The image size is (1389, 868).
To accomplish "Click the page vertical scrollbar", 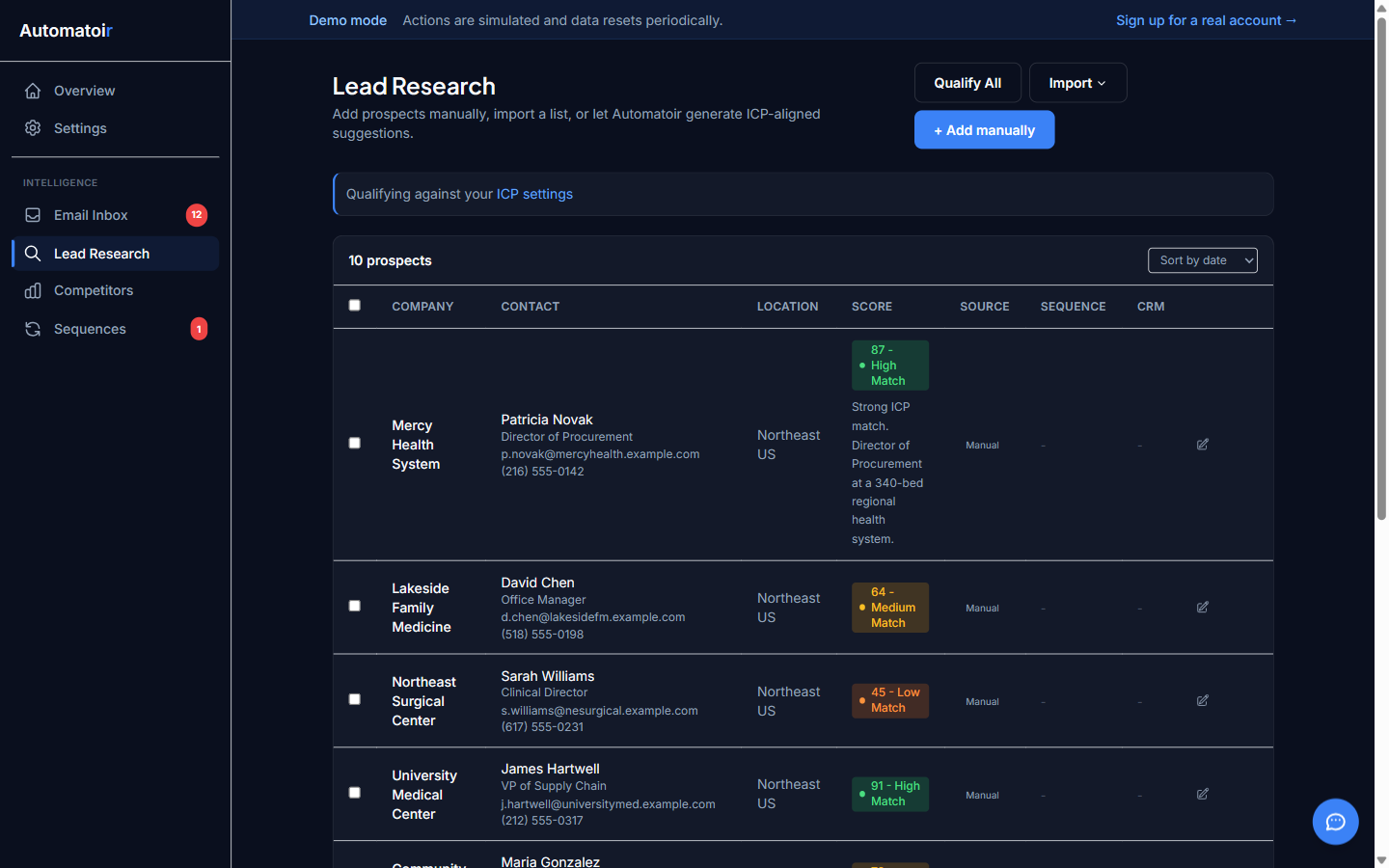I will (1381, 270).
